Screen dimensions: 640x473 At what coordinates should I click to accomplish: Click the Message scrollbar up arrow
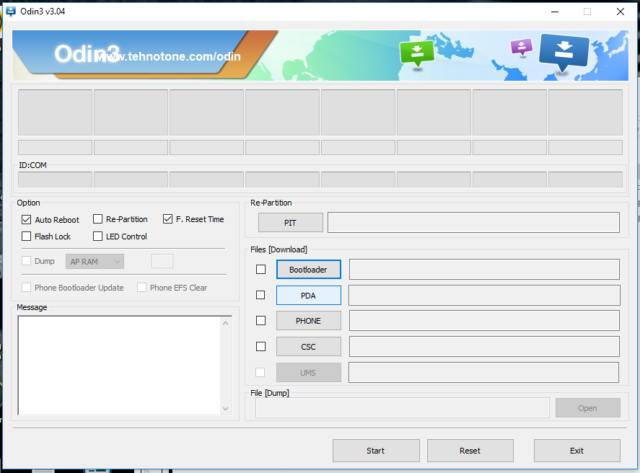[226, 323]
